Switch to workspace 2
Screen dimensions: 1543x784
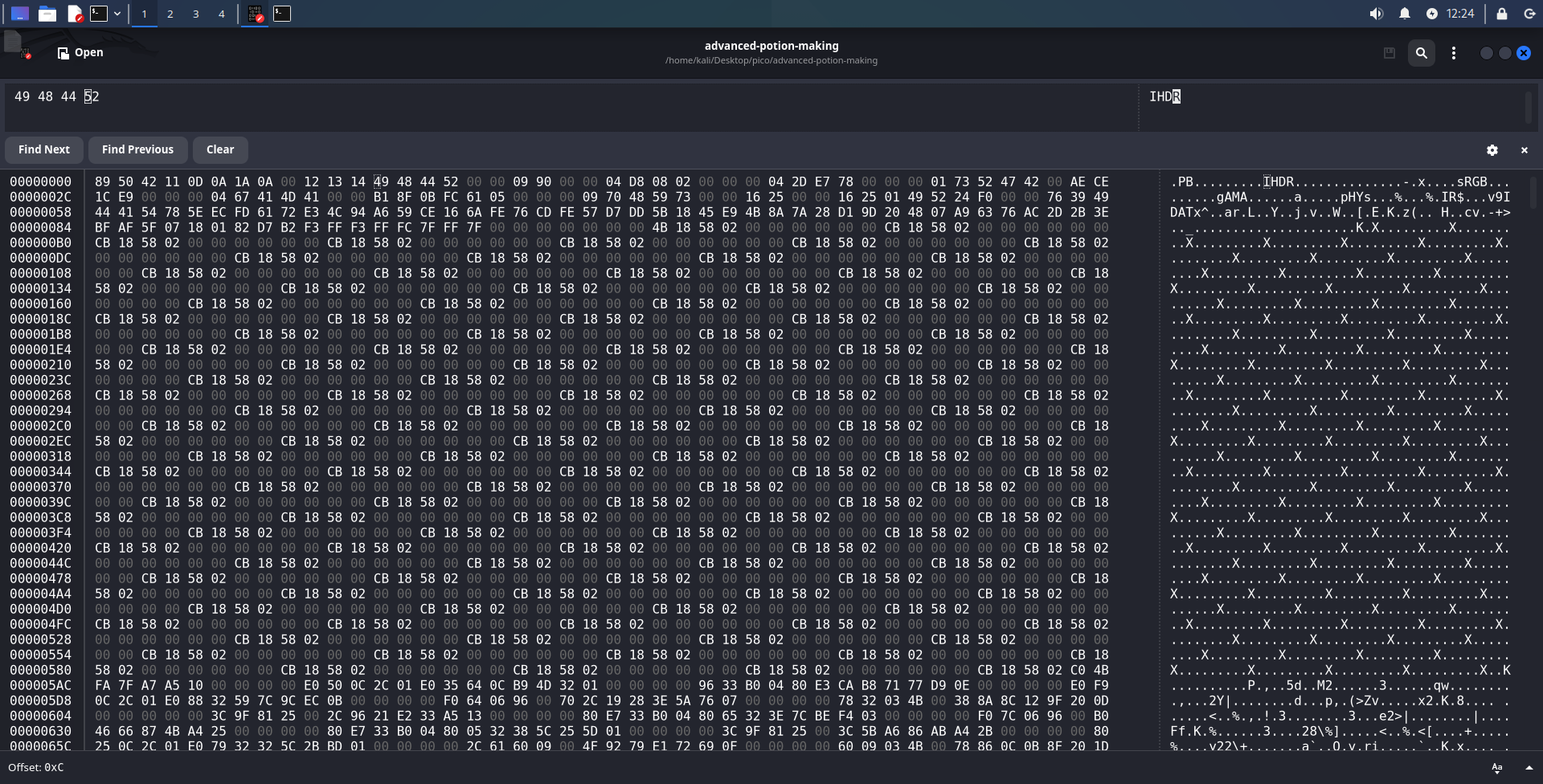click(170, 14)
